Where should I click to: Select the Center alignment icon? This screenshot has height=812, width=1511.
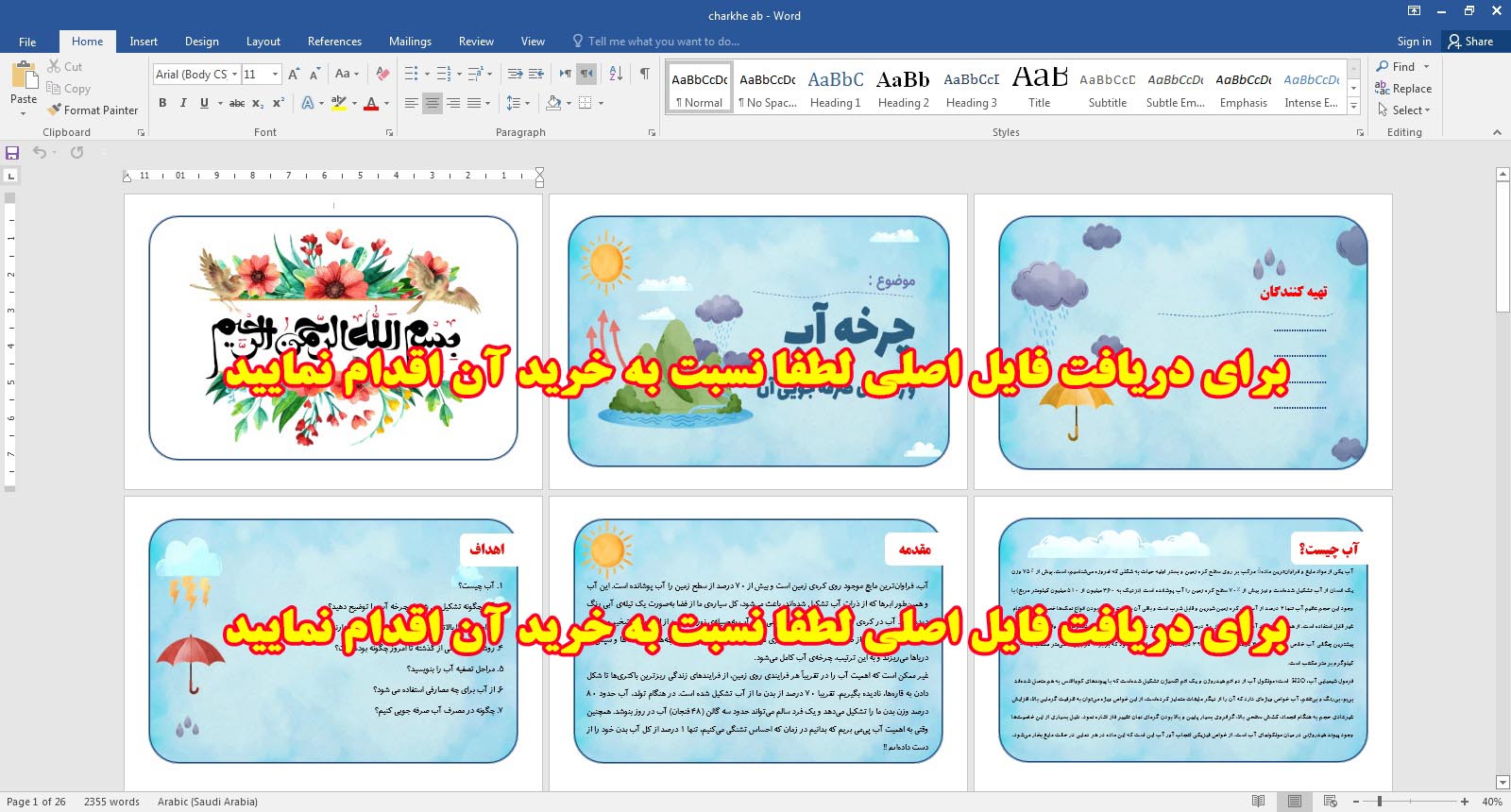[x=433, y=103]
